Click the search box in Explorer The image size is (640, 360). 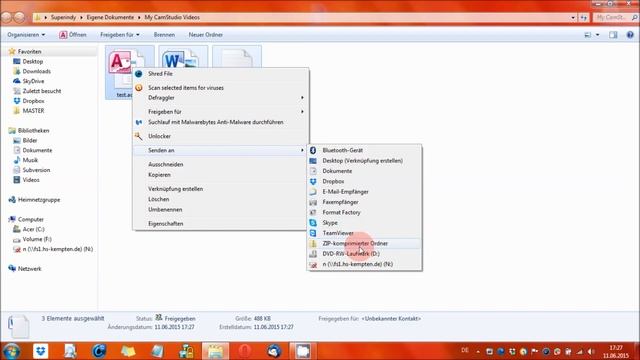(615, 18)
